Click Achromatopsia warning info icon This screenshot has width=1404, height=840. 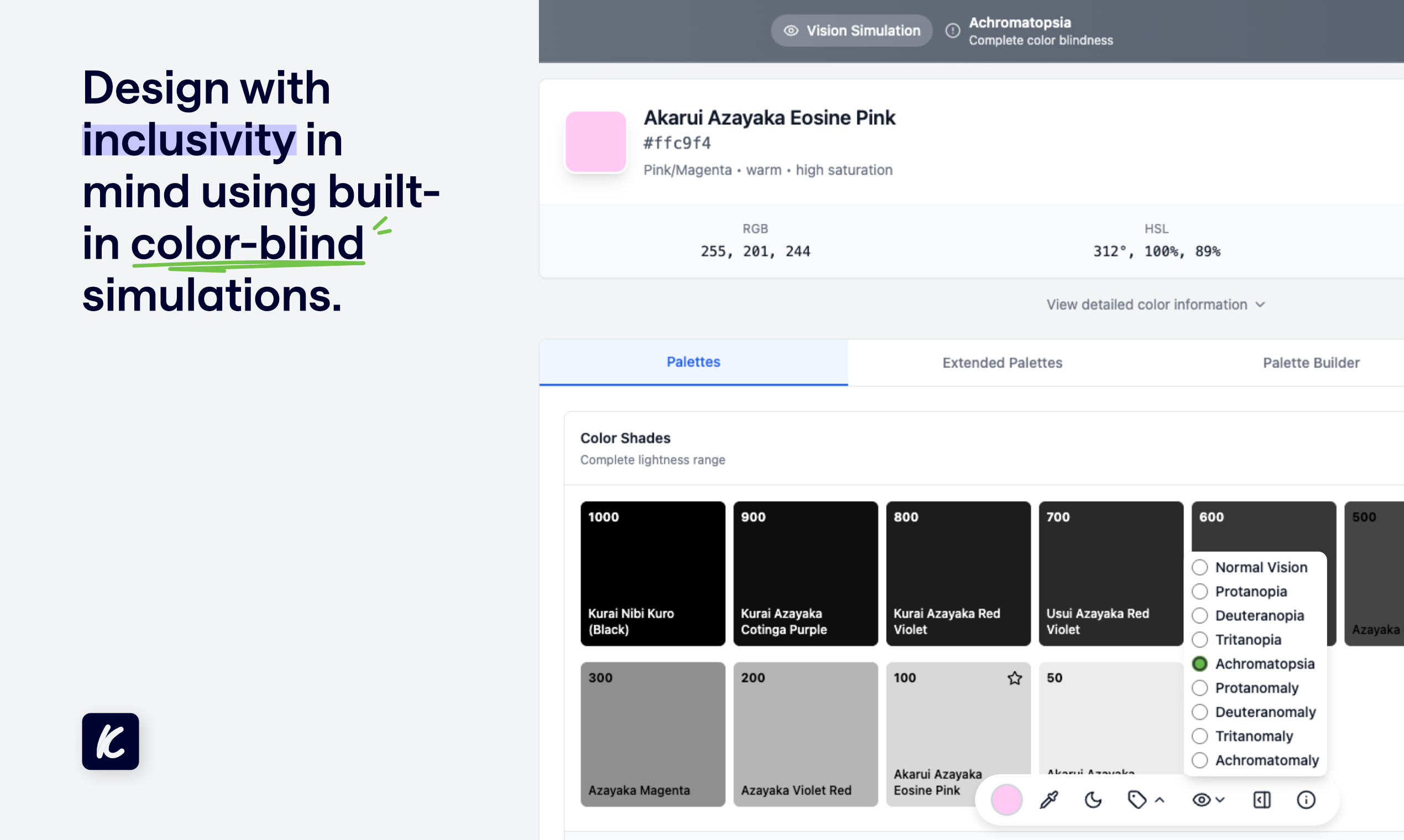(x=953, y=30)
